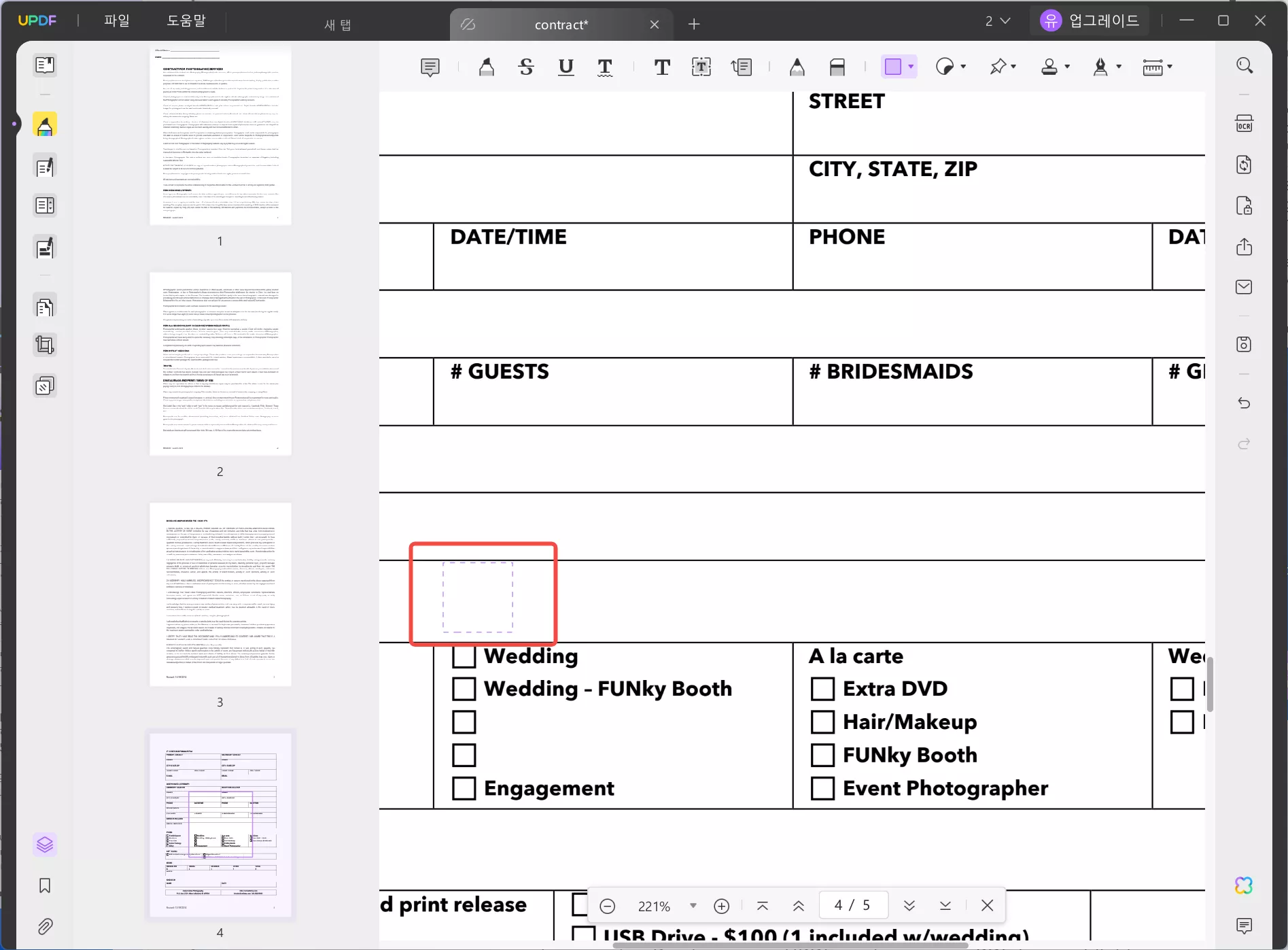Open the Bookmarks panel
Image resolution: width=1288 pixels, height=950 pixels.
[45, 885]
